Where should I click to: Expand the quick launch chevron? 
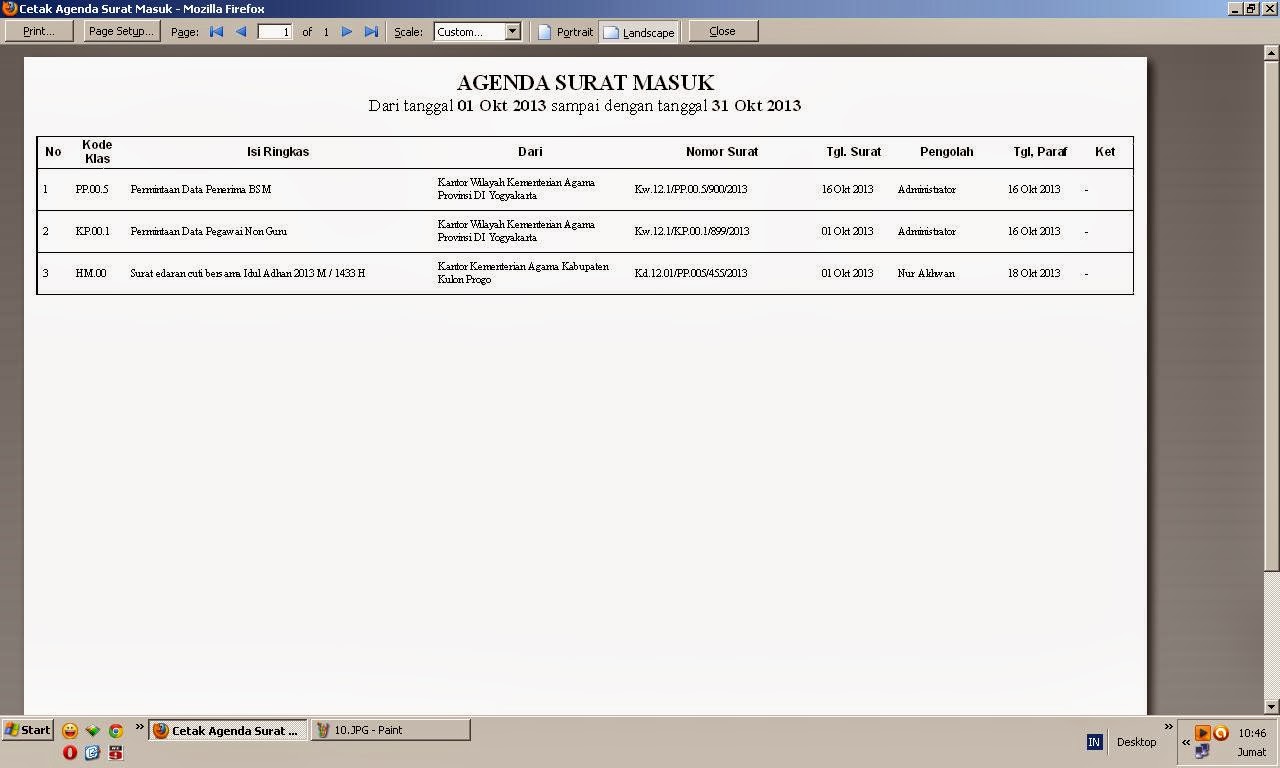click(140, 727)
